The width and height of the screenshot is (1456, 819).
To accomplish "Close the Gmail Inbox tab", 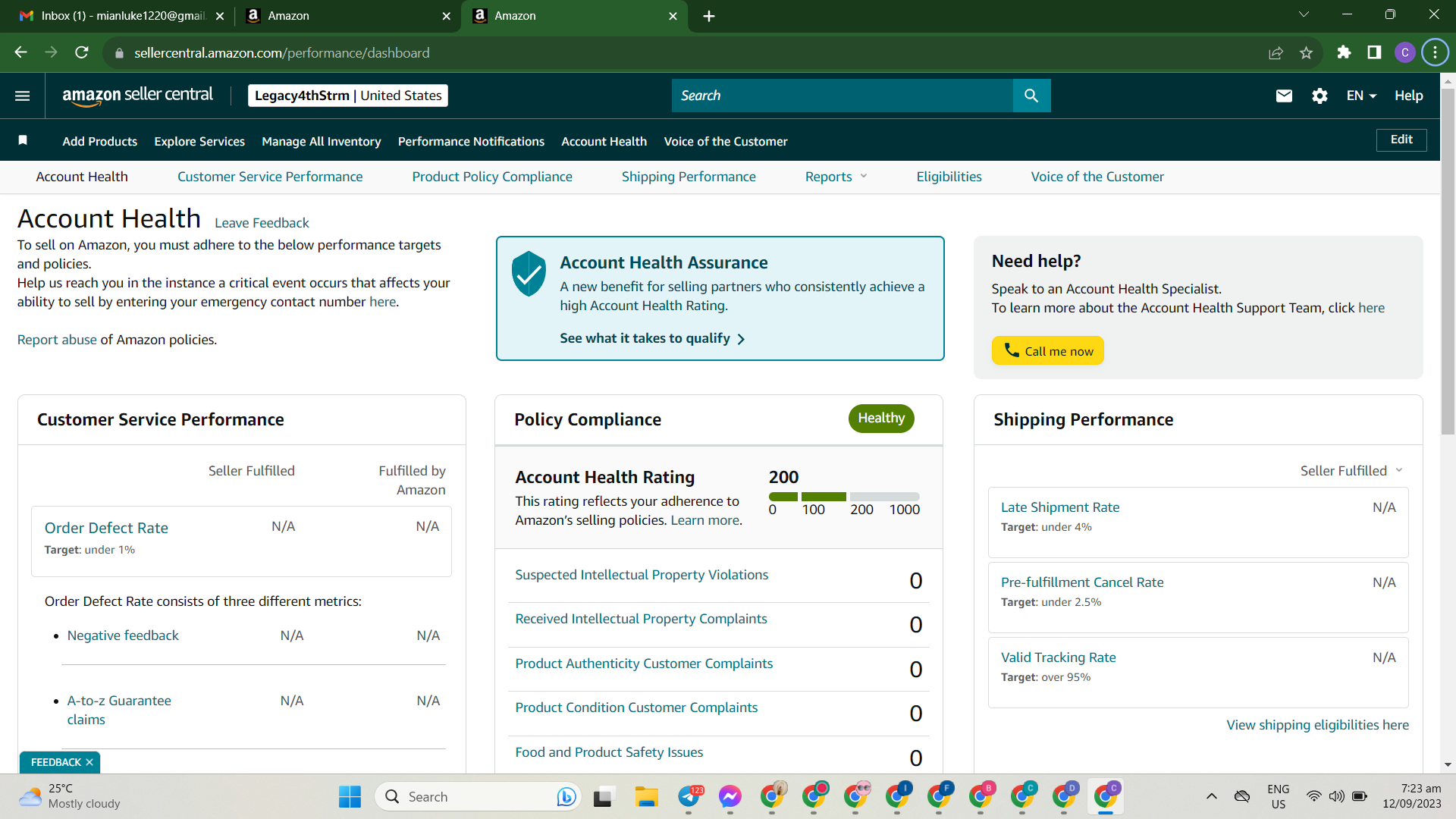I will 220,16.
